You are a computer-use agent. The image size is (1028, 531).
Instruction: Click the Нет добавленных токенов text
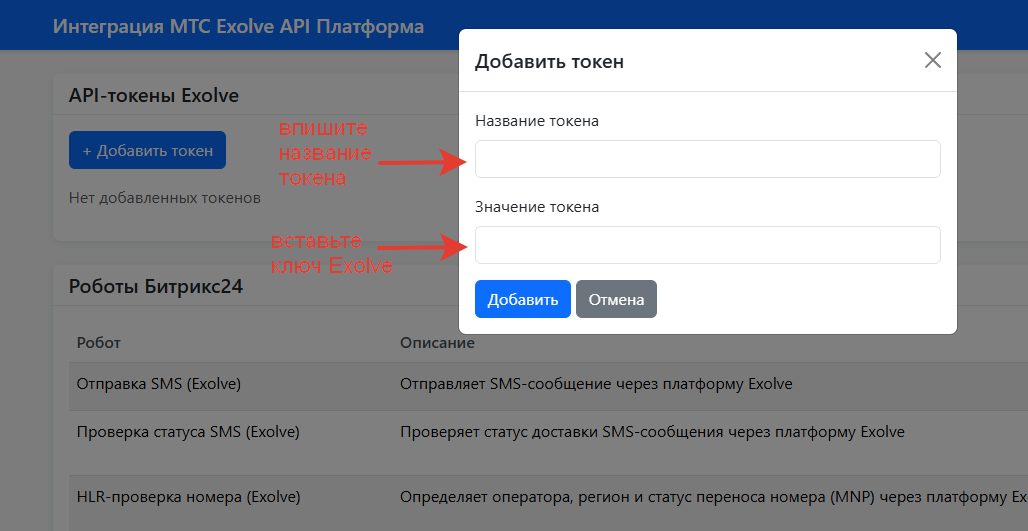165,197
